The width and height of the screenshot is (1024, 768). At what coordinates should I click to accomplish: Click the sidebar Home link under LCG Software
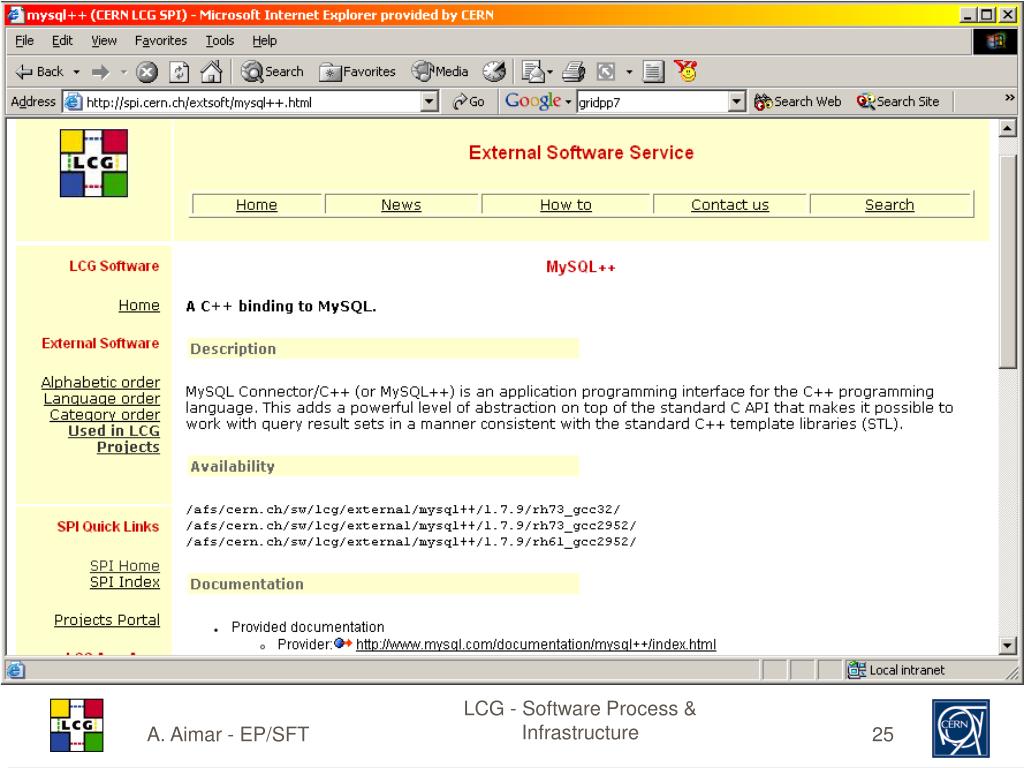click(139, 305)
